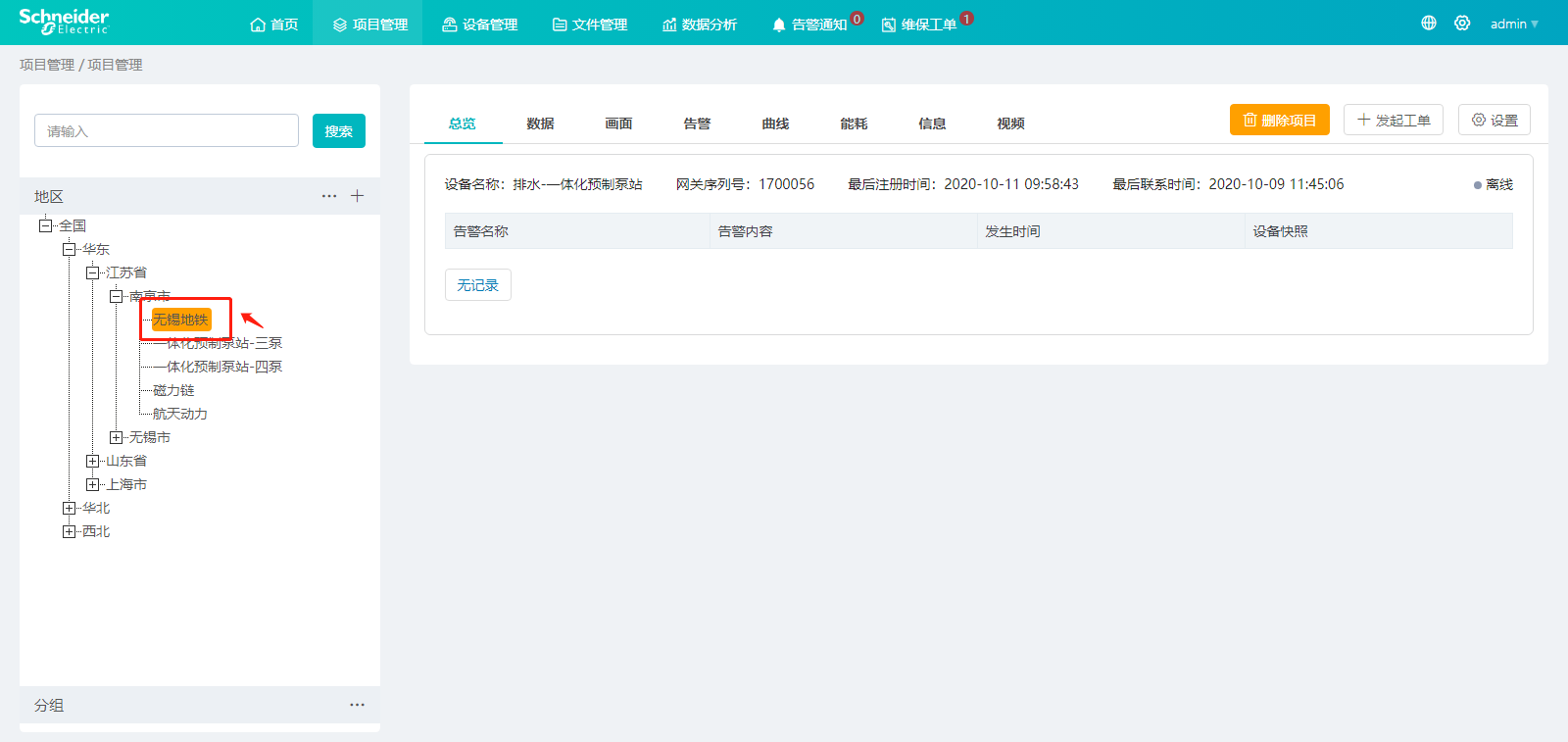This screenshot has height=742, width=1568.
Task: Select the 无锡地铁 project
Action: [181, 320]
